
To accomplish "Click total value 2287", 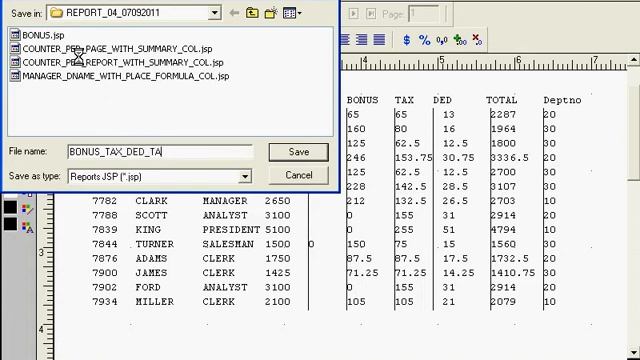I will [503, 114].
